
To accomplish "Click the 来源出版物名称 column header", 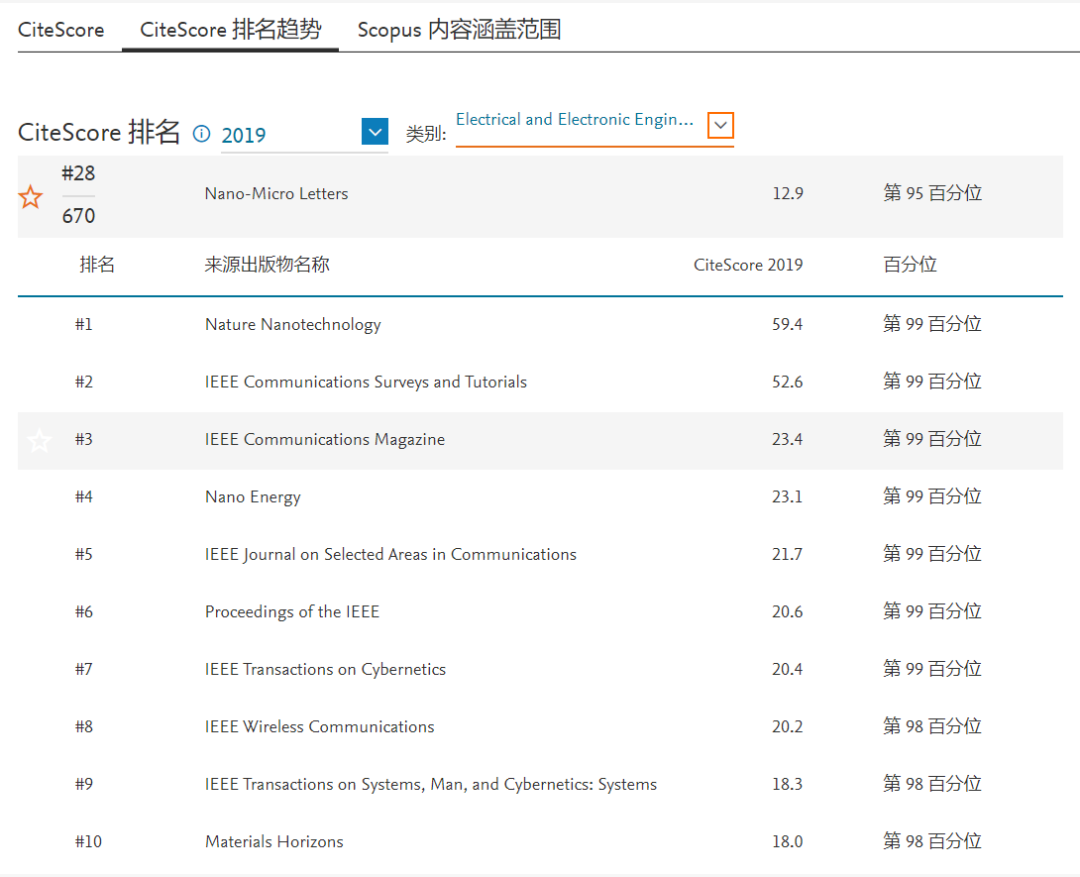I will pyautogui.click(x=267, y=265).
